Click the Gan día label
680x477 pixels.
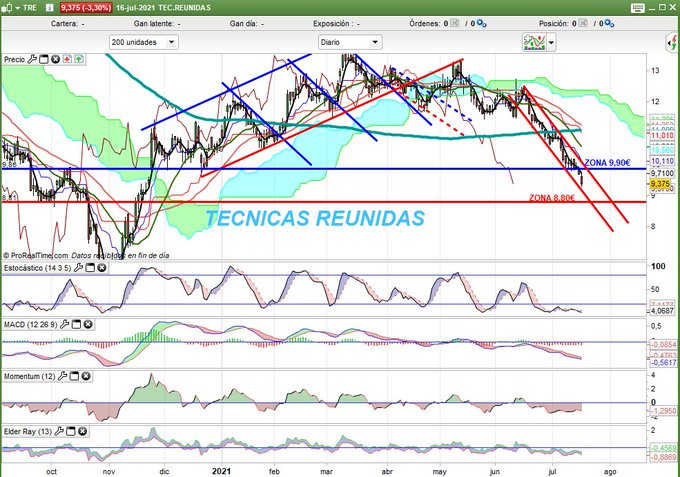tap(244, 23)
